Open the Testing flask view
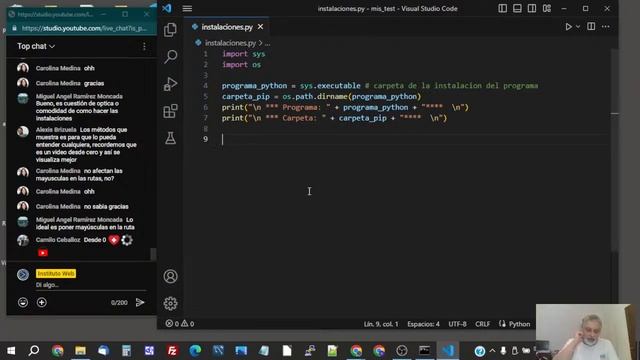The image size is (640, 360). 170,138
